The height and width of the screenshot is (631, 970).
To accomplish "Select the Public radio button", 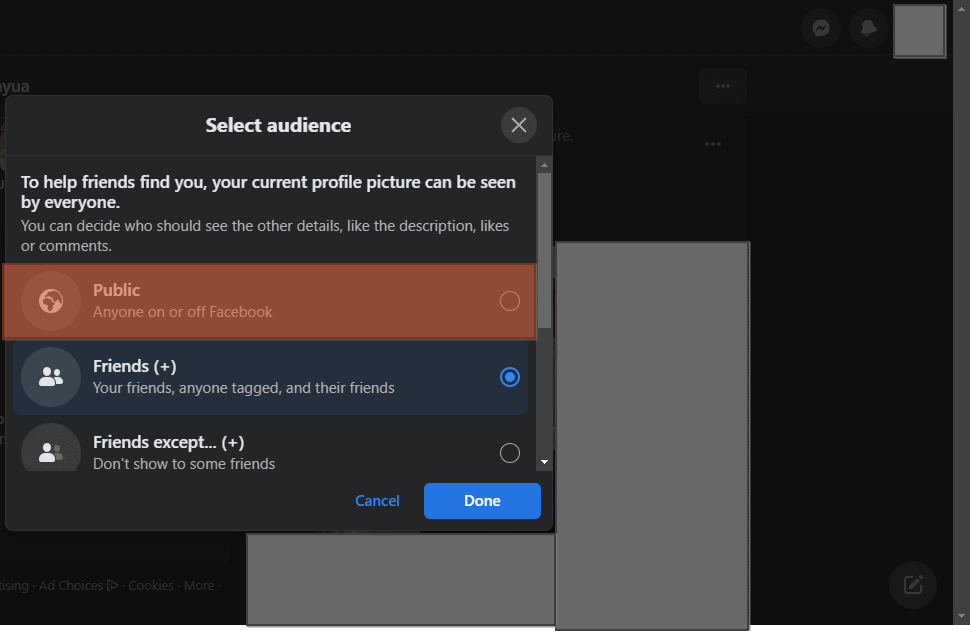I will 510,301.
